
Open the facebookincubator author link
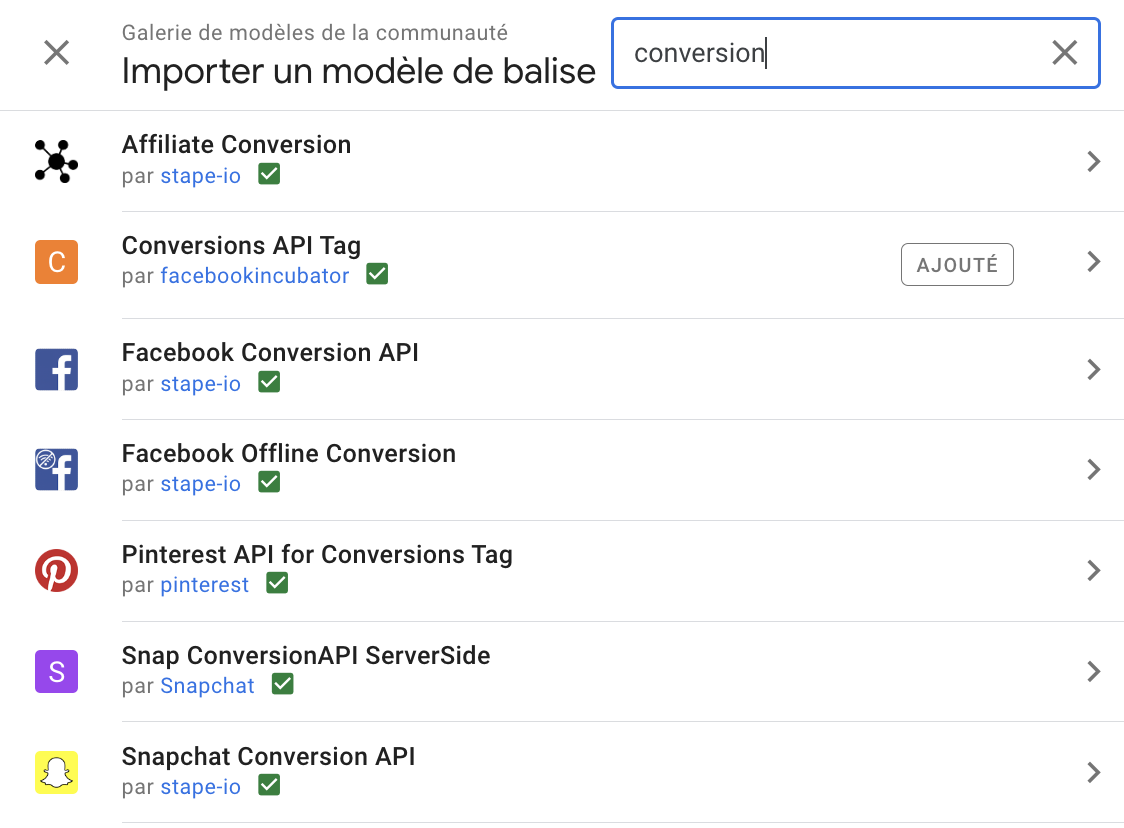click(255, 276)
